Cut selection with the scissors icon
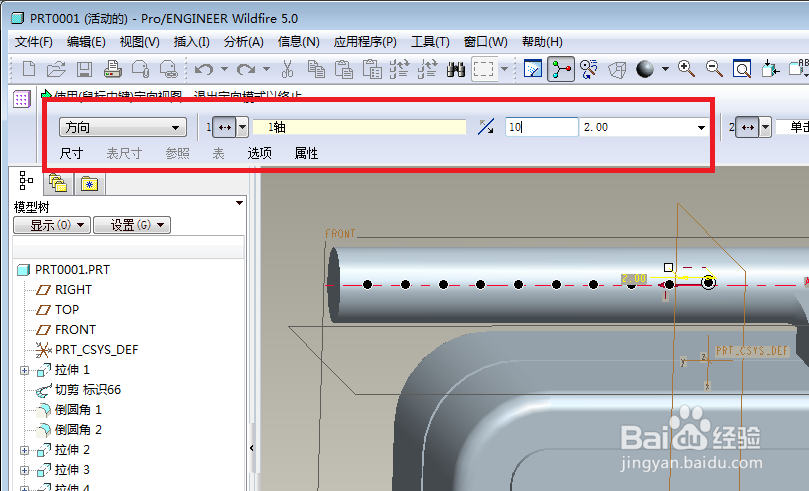This screenshot has width=809, height=491. [288, 69]
